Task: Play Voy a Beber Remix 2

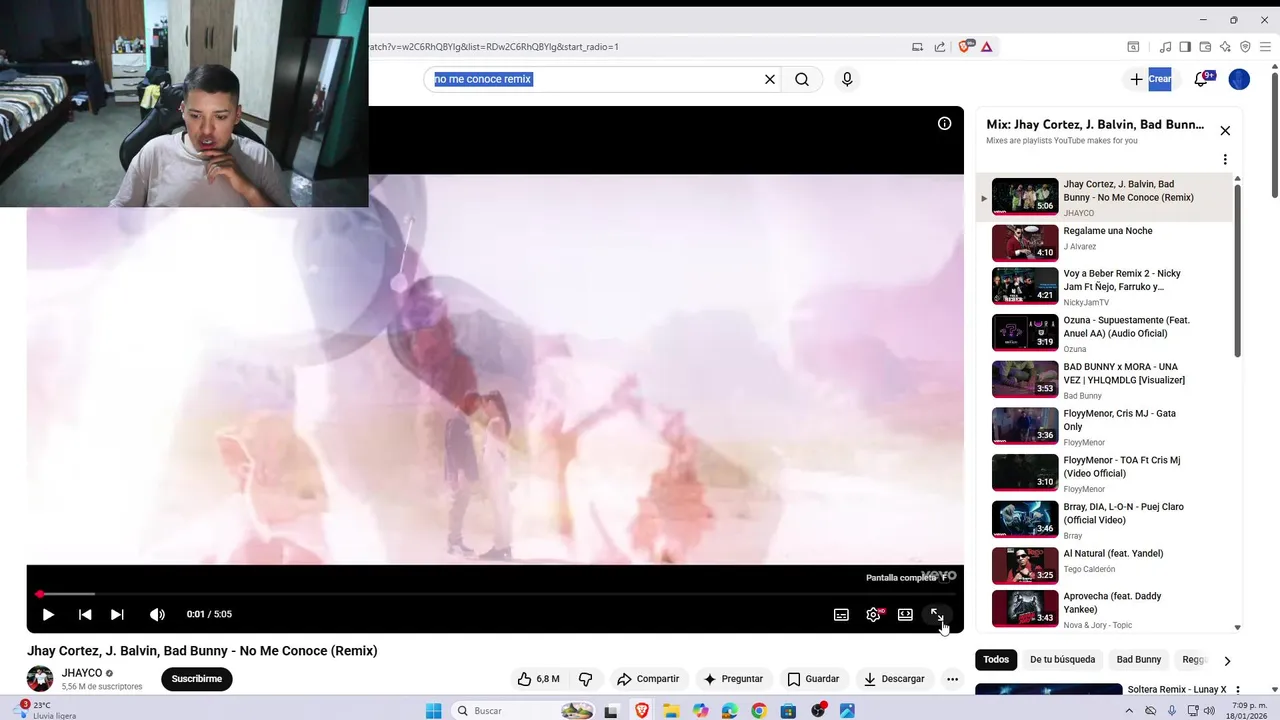Action: click(x=1104, y=286)
